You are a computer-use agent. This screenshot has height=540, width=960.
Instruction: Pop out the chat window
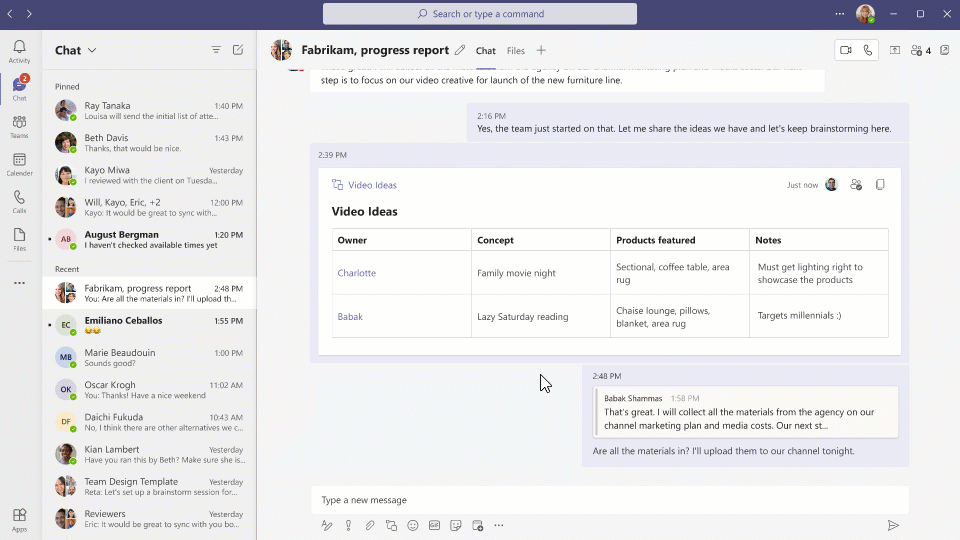944,50
